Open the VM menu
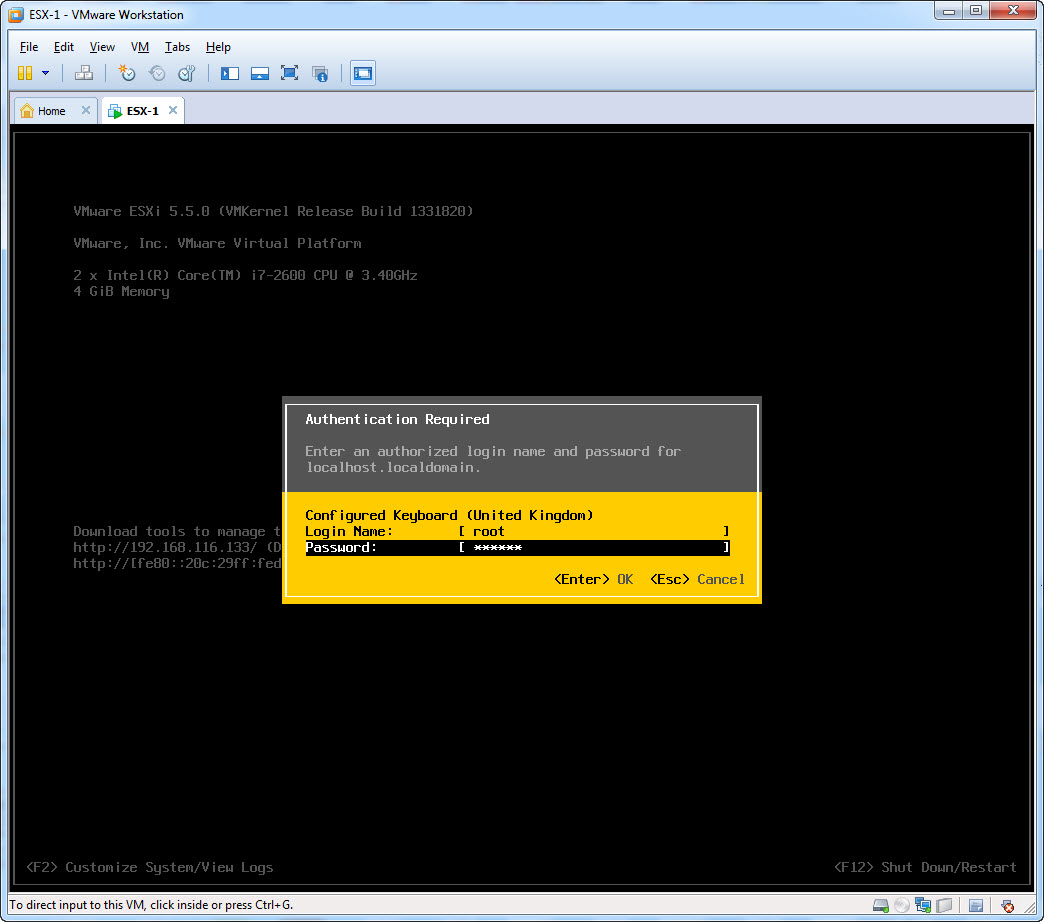1044x922 pixels. click(x=140, y=47)
